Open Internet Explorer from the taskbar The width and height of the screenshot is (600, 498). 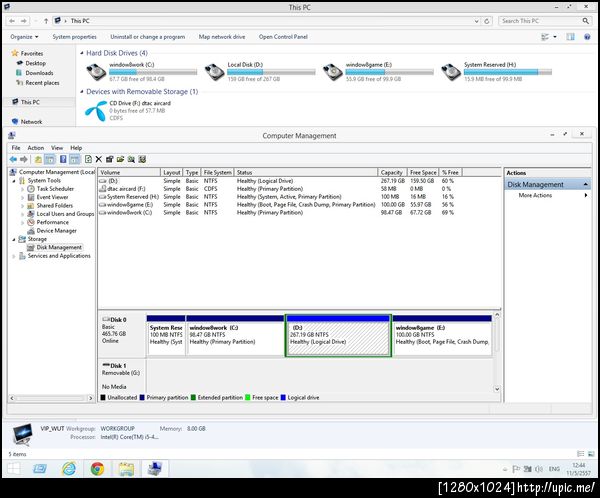[x=69, y=469]
